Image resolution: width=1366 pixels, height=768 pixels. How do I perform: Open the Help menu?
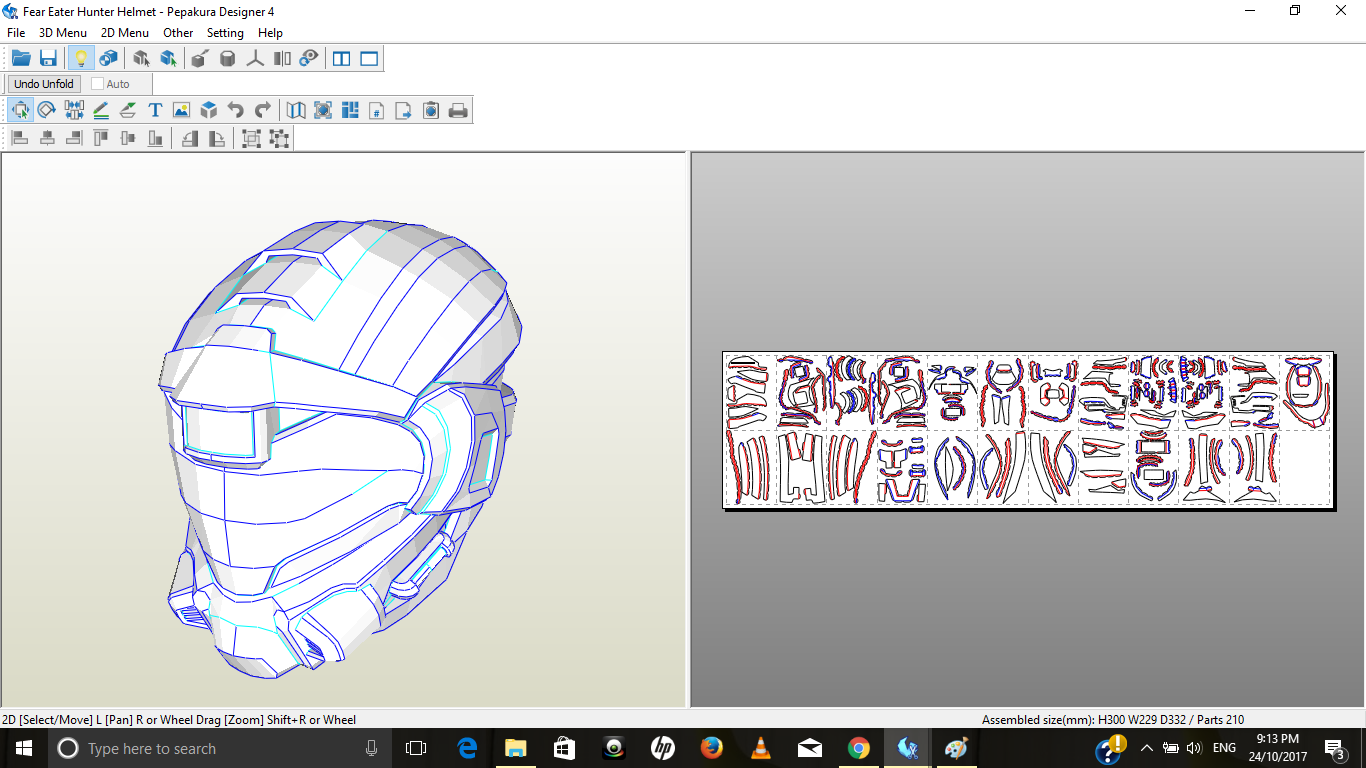[x=270, y=33]
